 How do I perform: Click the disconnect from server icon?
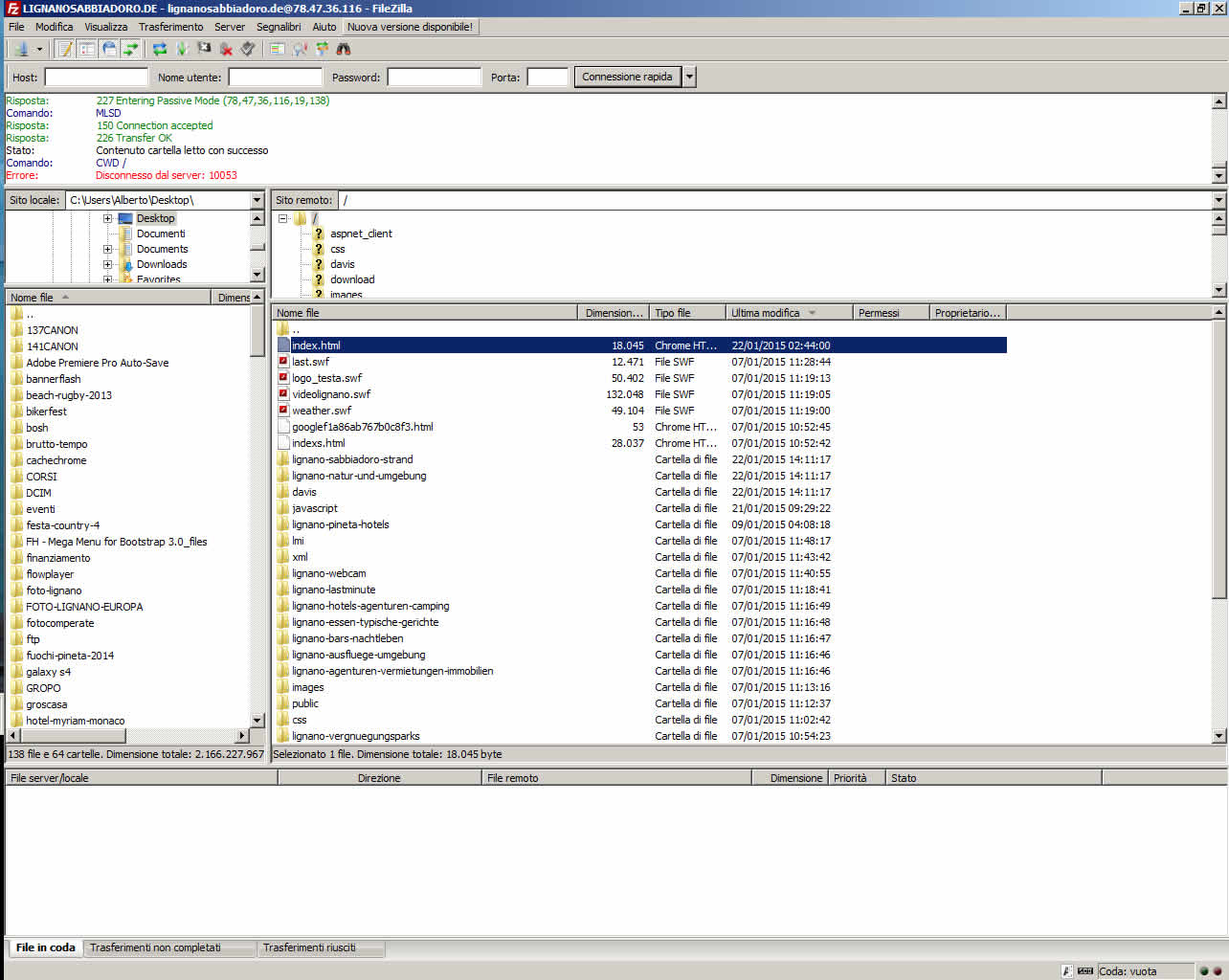[x=226, y=49]
